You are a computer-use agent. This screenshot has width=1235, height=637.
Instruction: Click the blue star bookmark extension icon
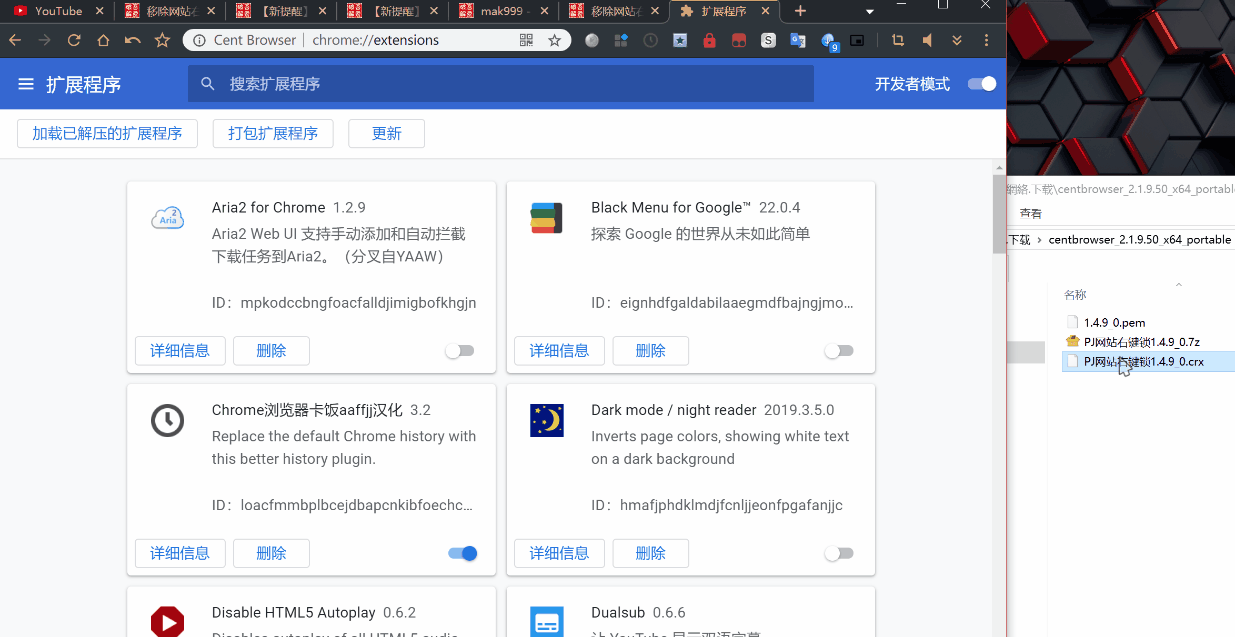pyautogui.click(x=680, y=41)
